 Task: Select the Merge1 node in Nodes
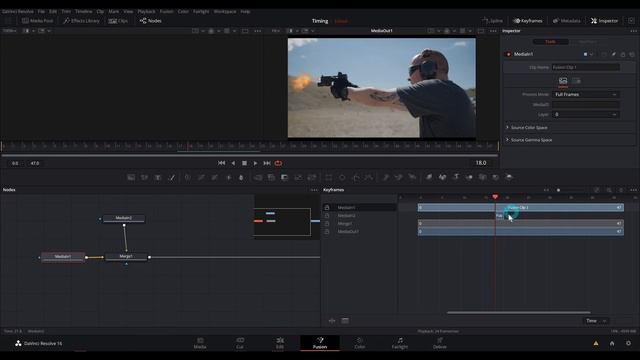(126, 257)
